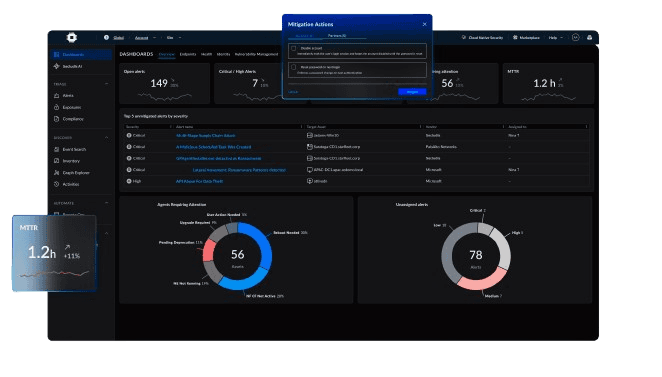
Task: Click asset icon in Lateral movement row
Action: 309,170
